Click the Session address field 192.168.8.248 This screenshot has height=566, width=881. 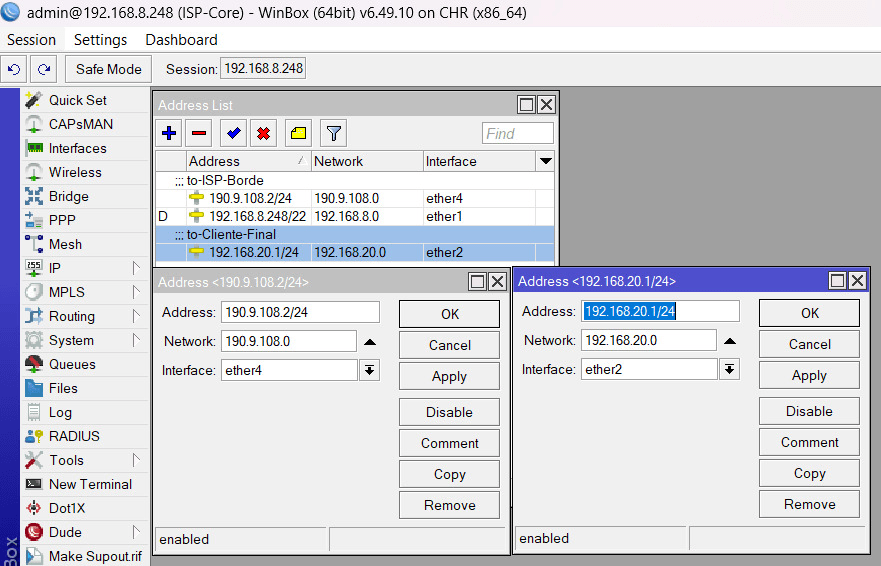(263, 69)
